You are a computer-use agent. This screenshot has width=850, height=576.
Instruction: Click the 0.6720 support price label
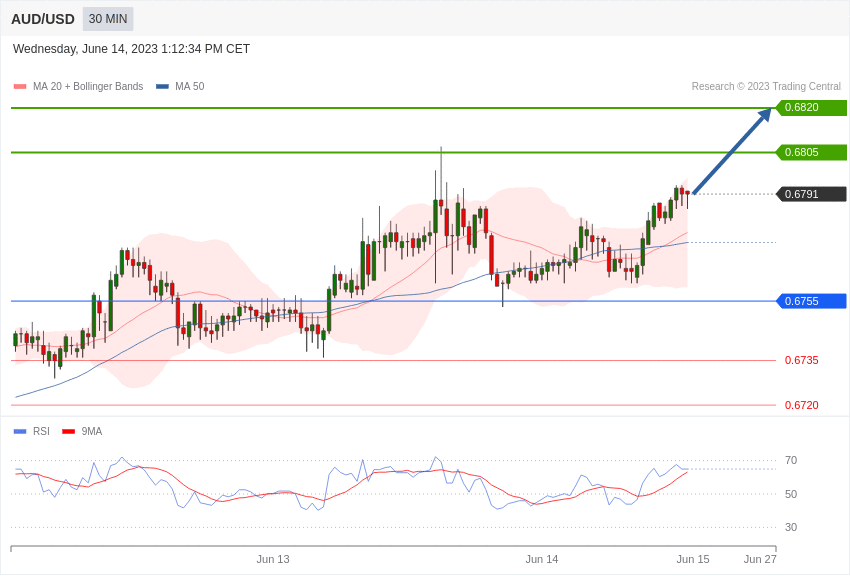802,405
